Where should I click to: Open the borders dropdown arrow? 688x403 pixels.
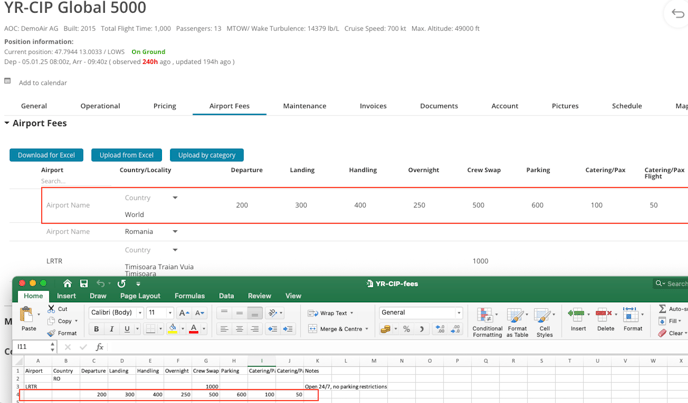pyautogui.click(x=161, y=329)
